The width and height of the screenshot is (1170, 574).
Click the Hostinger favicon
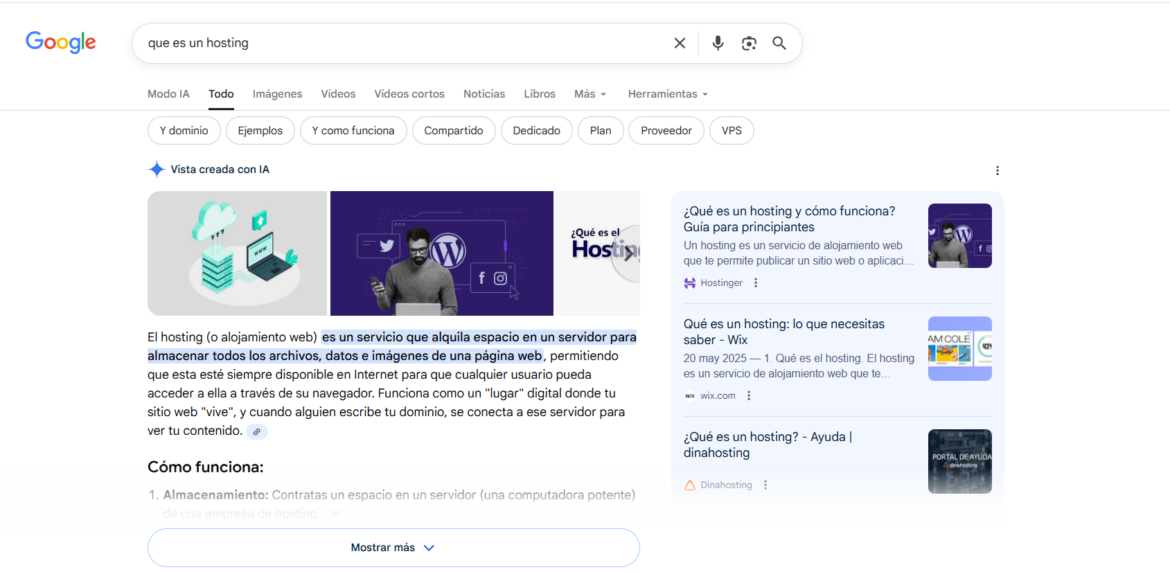point(689,283)
